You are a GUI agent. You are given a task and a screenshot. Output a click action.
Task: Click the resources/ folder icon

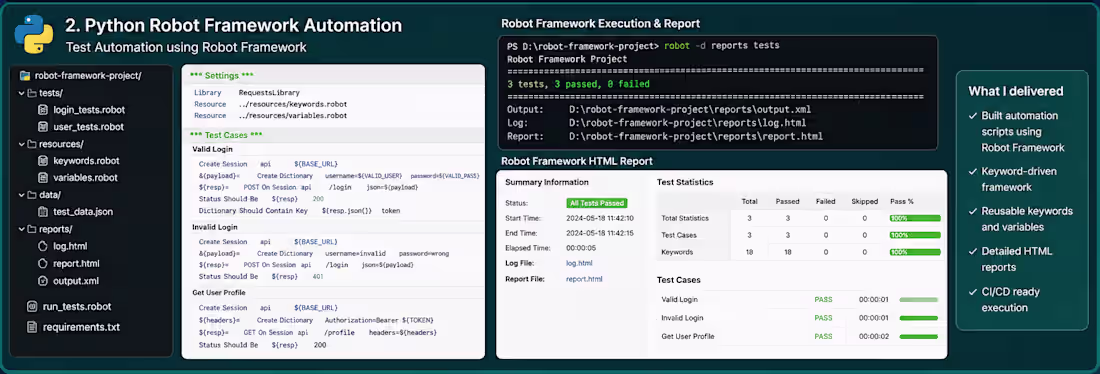coord(32,144)
